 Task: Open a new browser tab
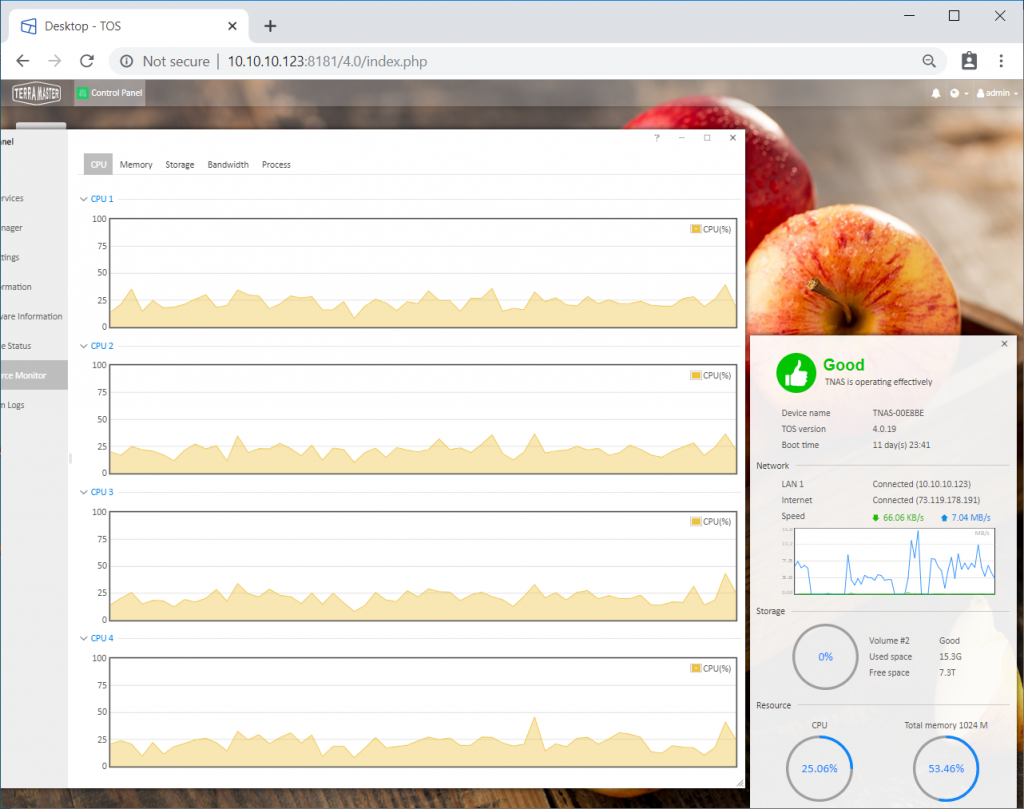point(270,26)
